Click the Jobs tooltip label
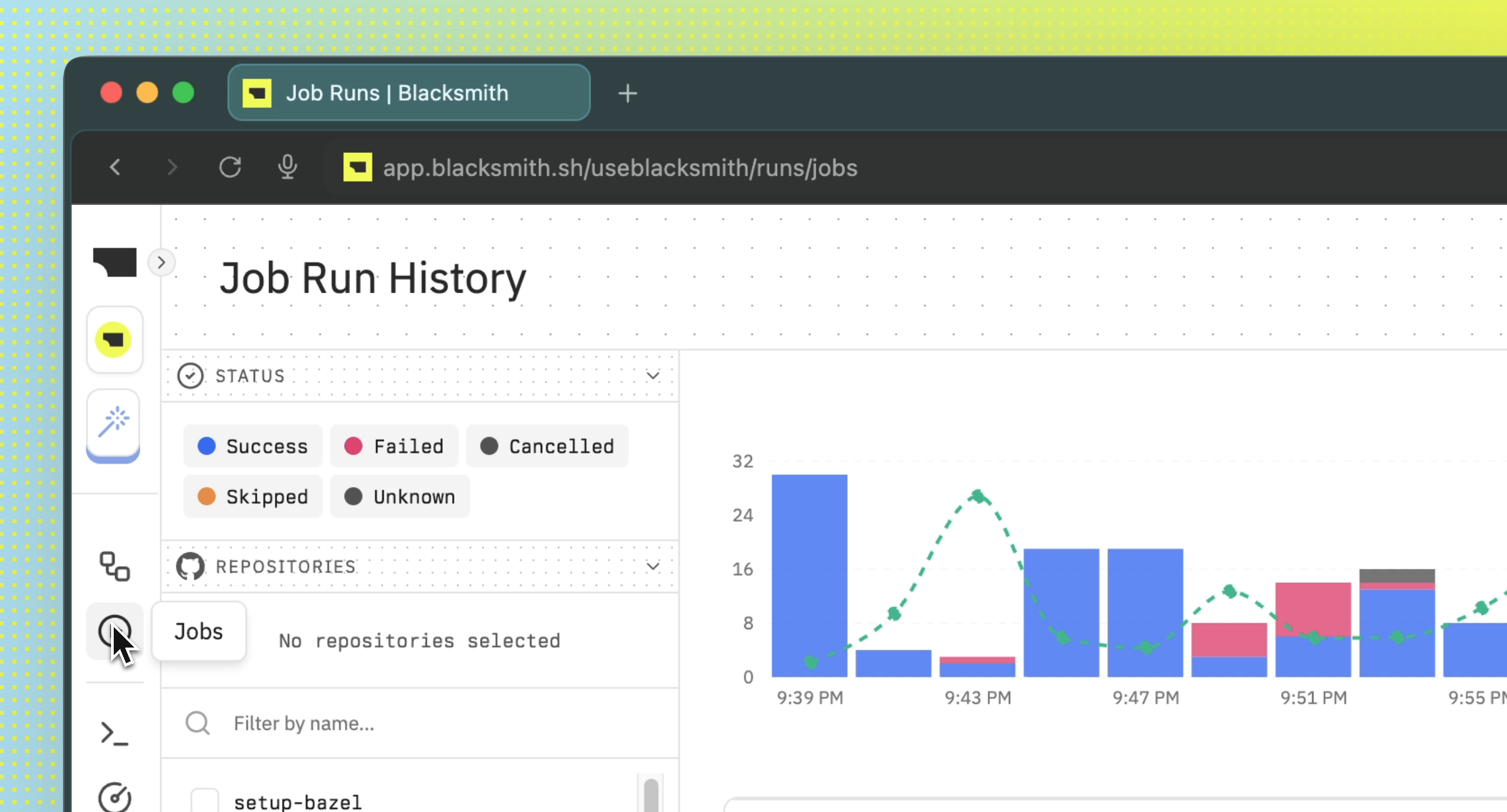1507x812 pixels. click(198, 631)
